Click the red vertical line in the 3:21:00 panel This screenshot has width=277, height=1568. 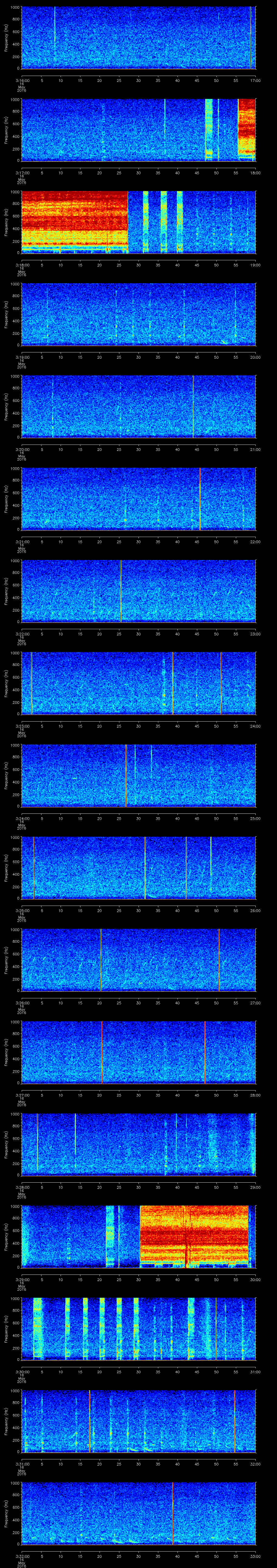tap(200, 499)
